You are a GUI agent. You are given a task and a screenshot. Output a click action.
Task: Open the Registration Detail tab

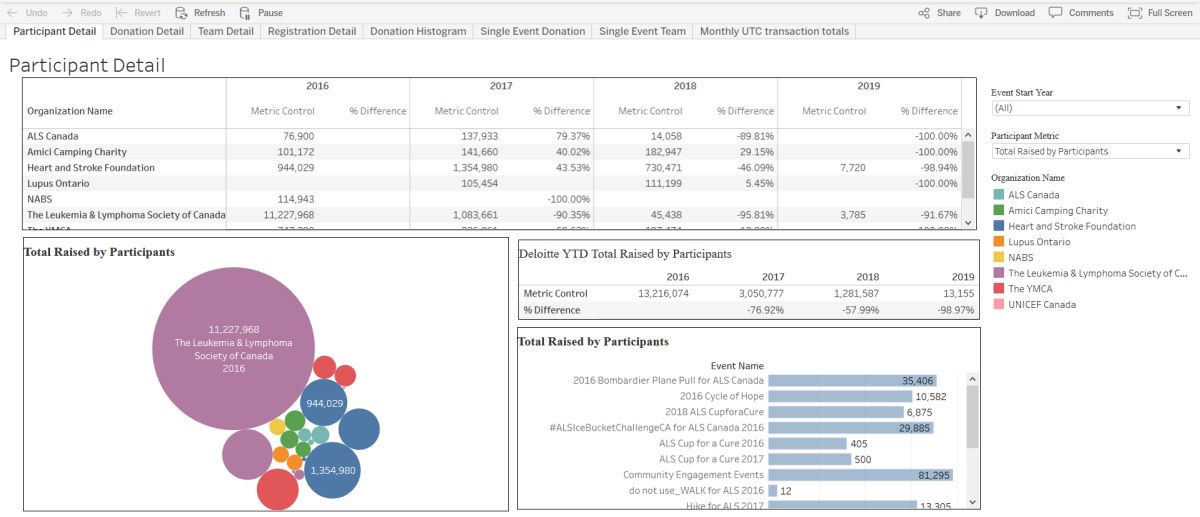[312, 31]
